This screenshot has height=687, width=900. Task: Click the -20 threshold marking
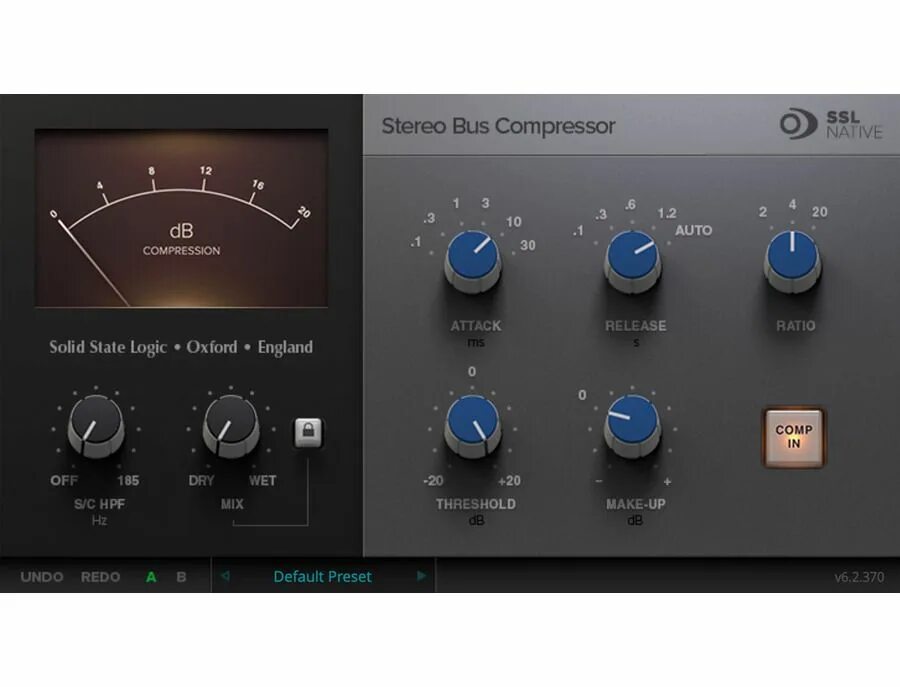[433, 481]
